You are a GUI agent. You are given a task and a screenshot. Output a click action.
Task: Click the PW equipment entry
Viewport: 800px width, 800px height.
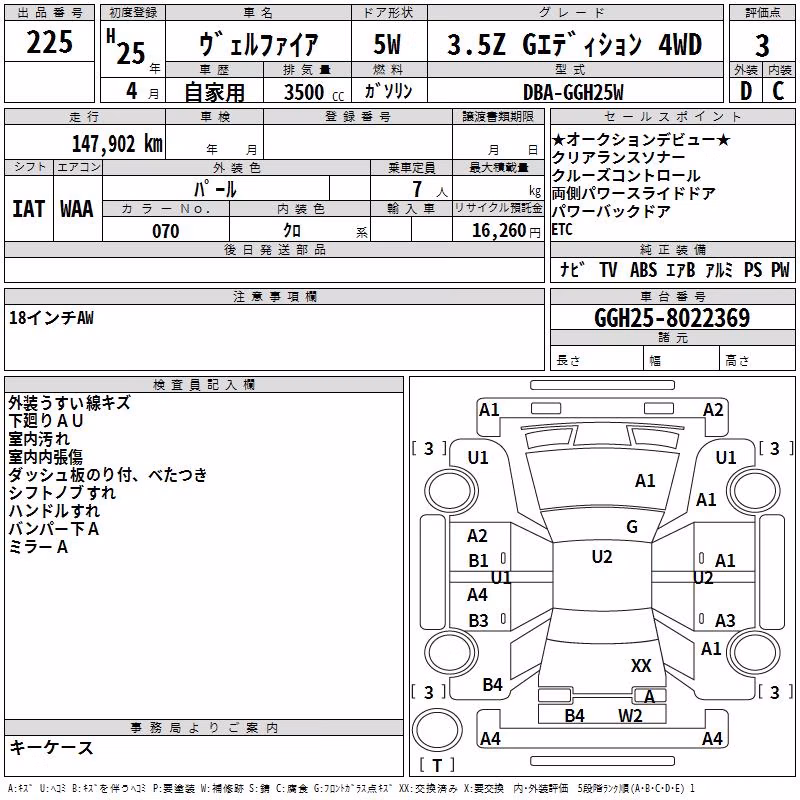click(780, 269)
